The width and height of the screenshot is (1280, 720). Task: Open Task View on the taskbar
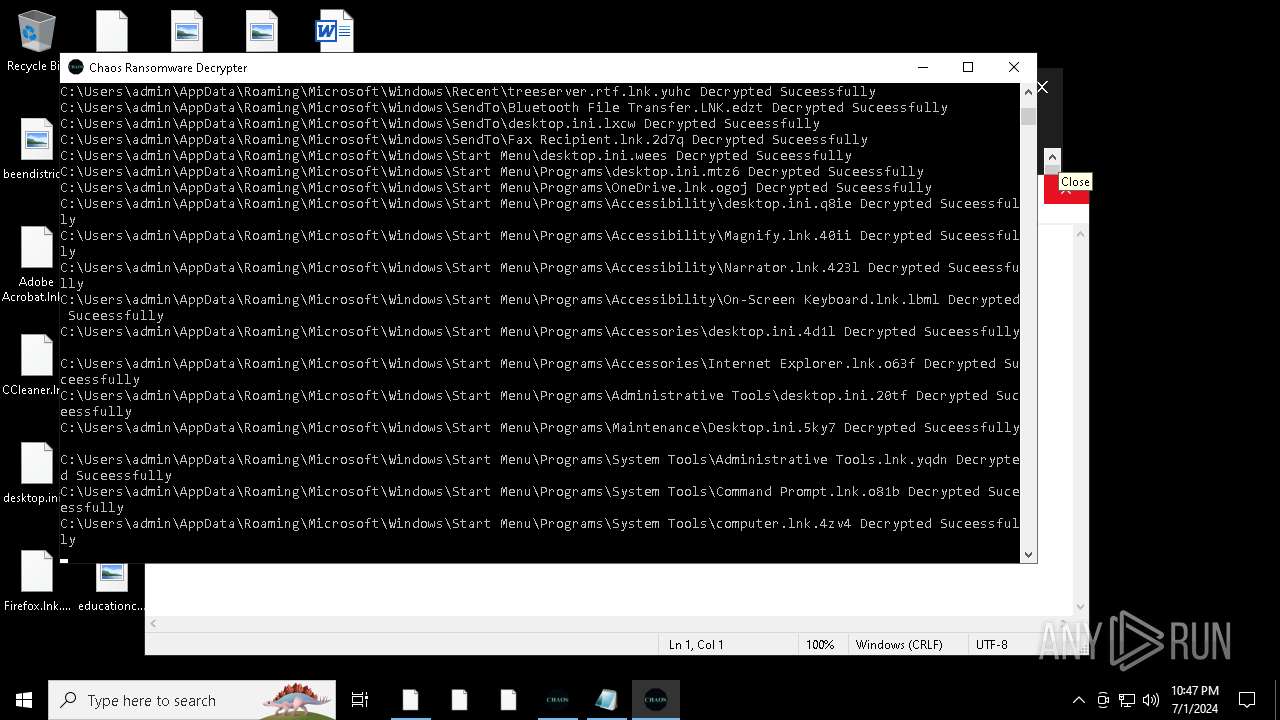(x=360, y=700)
